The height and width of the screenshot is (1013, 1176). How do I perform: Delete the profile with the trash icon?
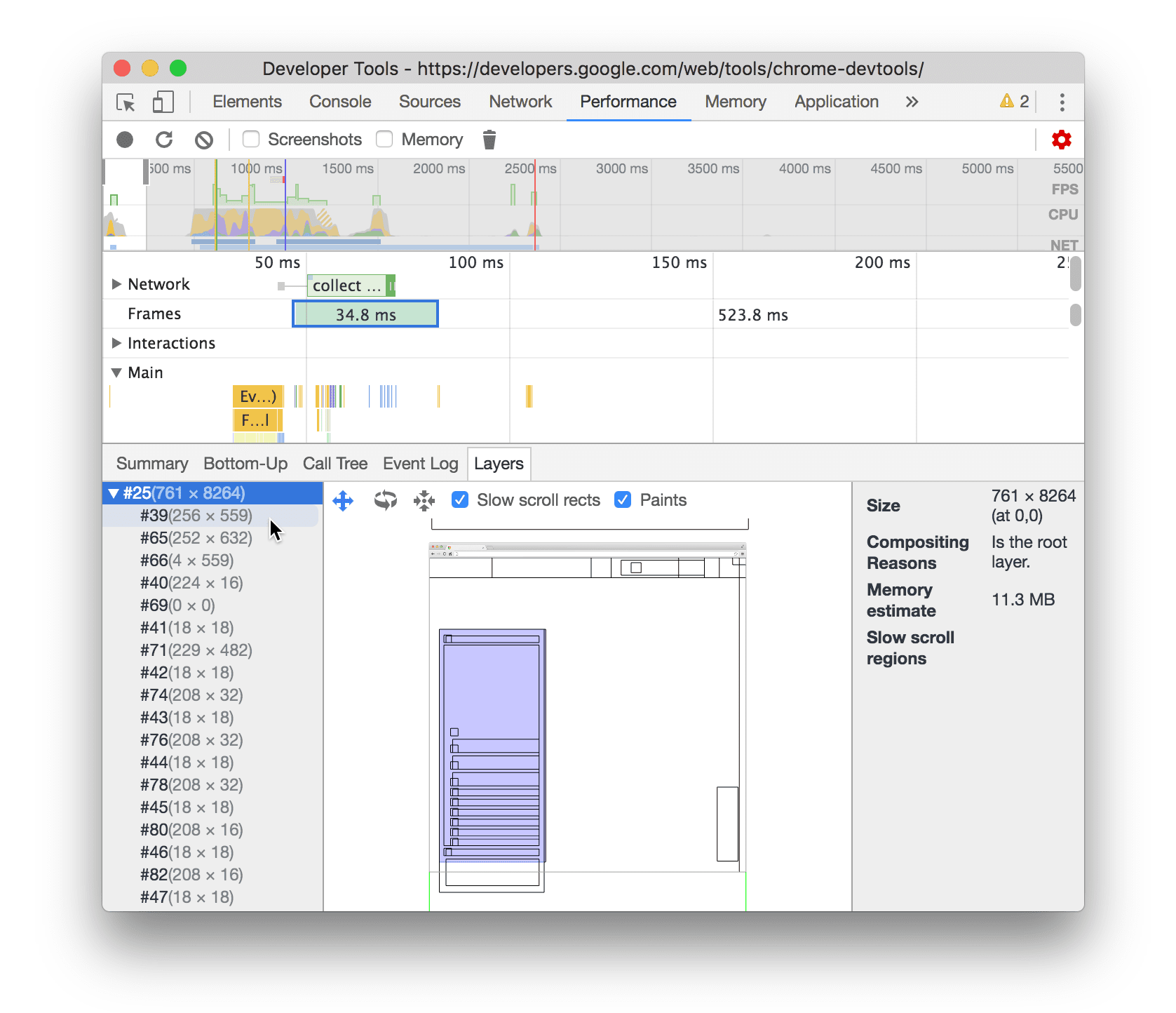[x=489, y=139]
